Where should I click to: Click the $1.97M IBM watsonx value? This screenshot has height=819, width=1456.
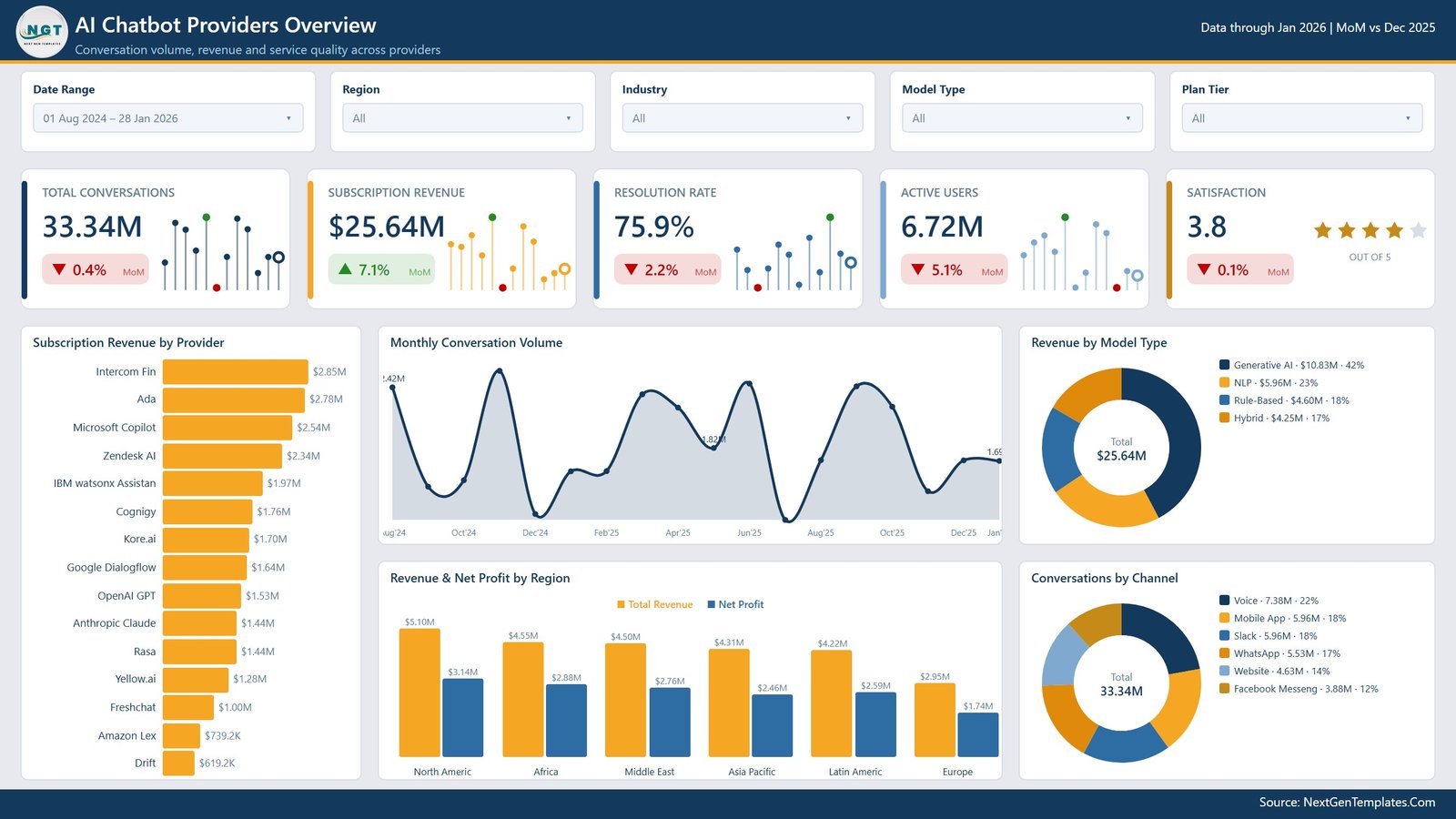pyautogui.click(x=284, y=483)
